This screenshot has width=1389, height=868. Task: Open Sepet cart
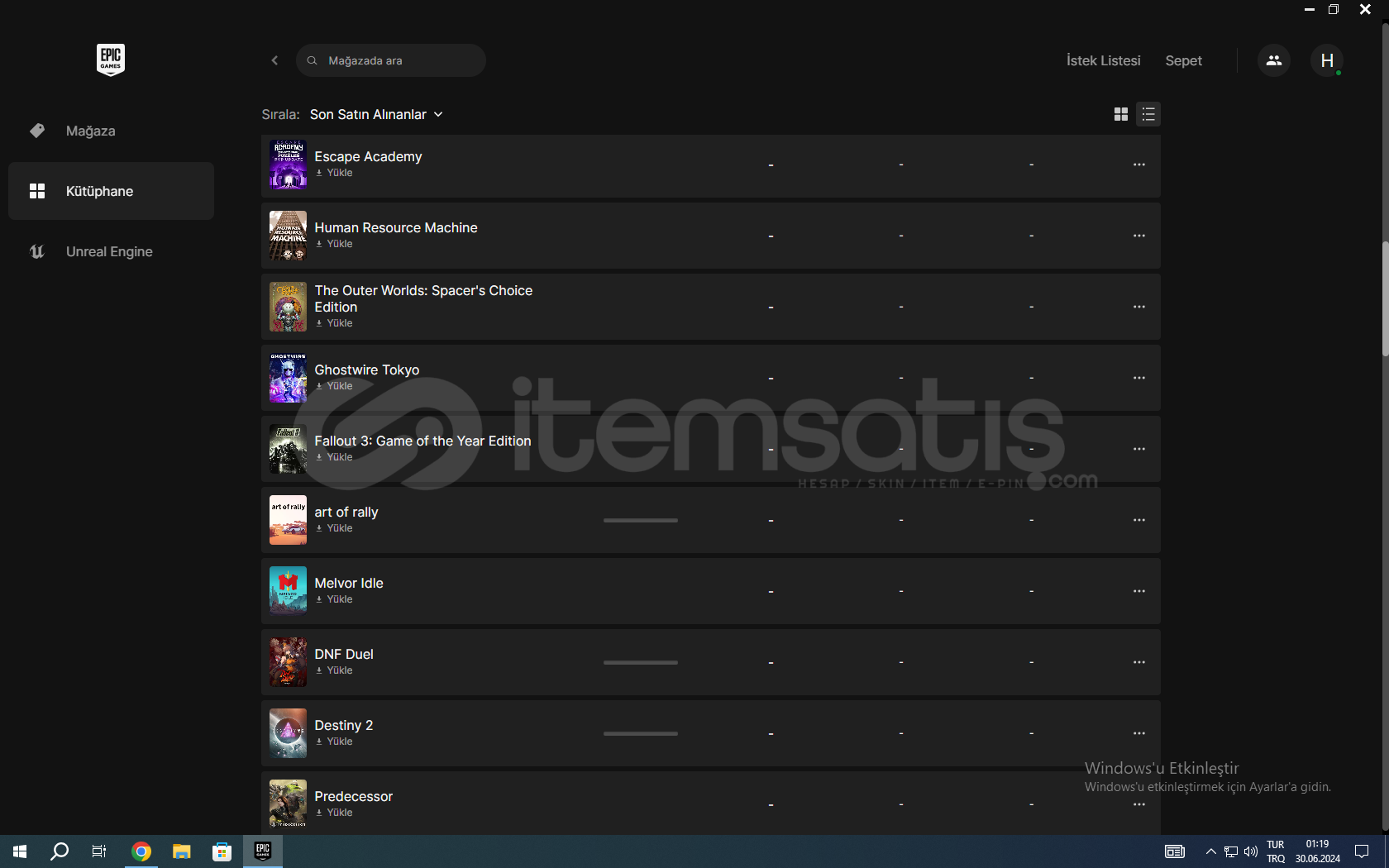pos(1183,60)
